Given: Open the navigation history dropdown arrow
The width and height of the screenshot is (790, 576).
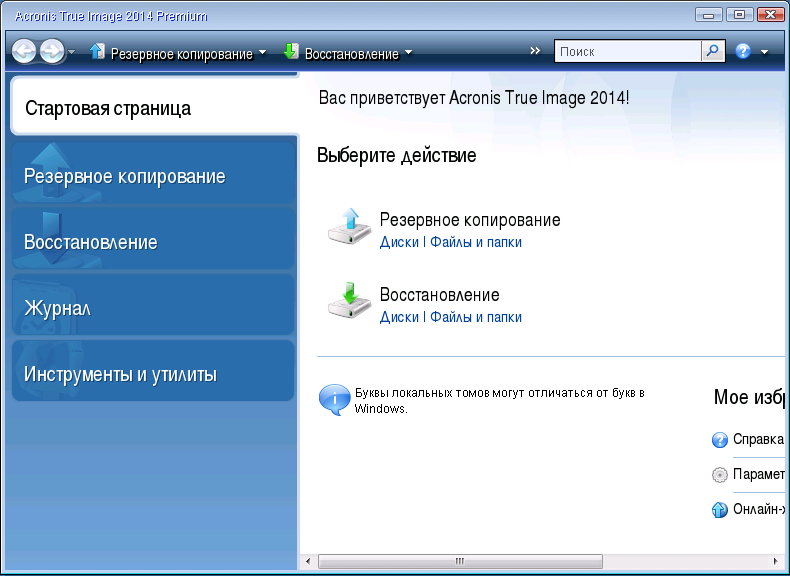Looking at the screenshot, I should pyautogui.click(x=72, y=51).
